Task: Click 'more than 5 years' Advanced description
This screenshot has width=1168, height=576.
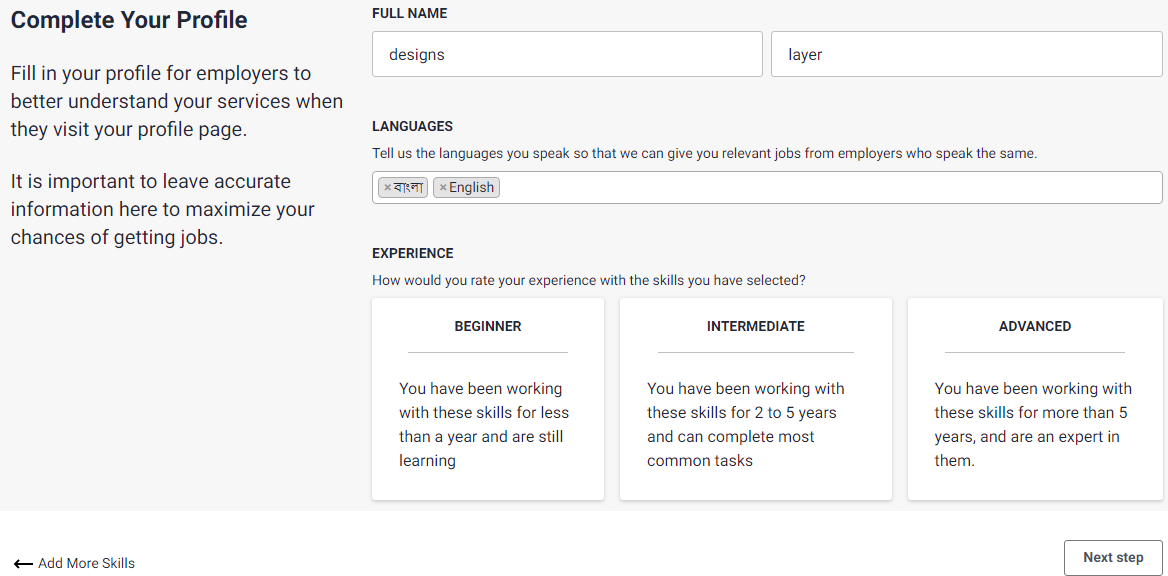Action: [1033, 425]
